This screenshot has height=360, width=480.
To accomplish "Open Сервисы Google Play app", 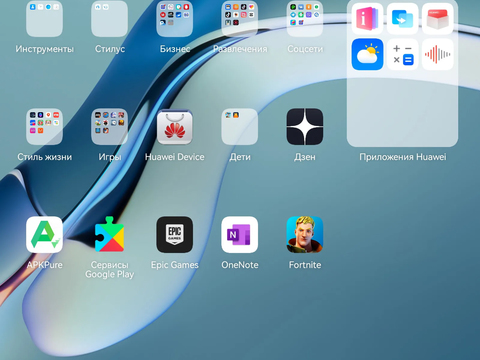I will pos(109,235).
